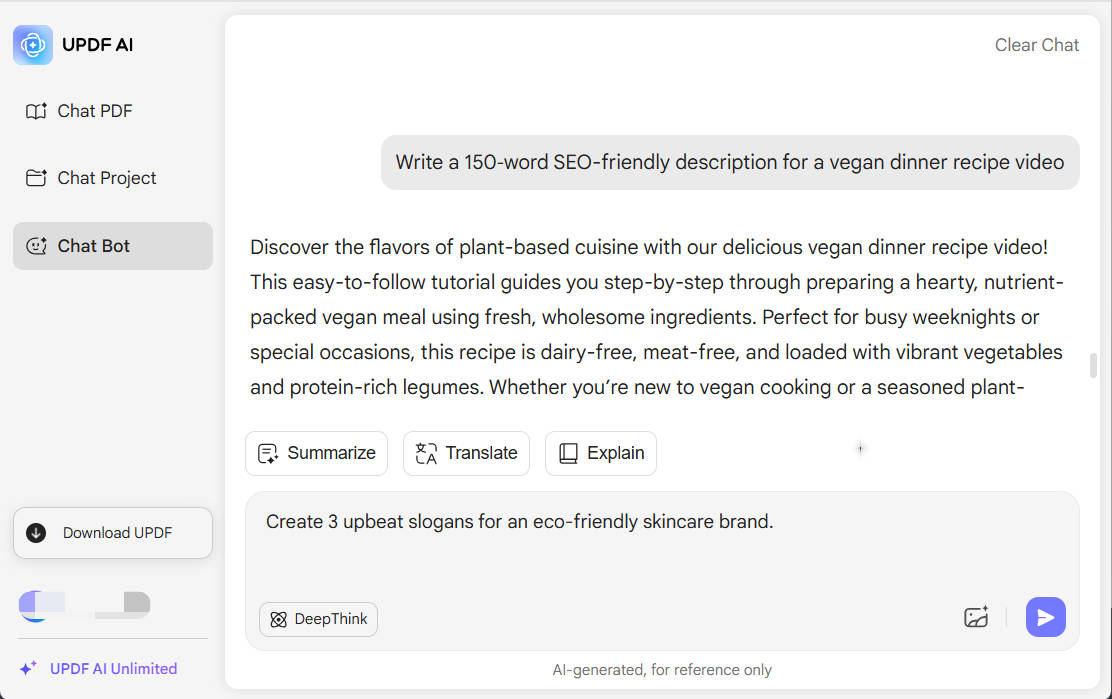1112x699 pixels.
Task: Choose the Explain prompt
Action: 601,453
